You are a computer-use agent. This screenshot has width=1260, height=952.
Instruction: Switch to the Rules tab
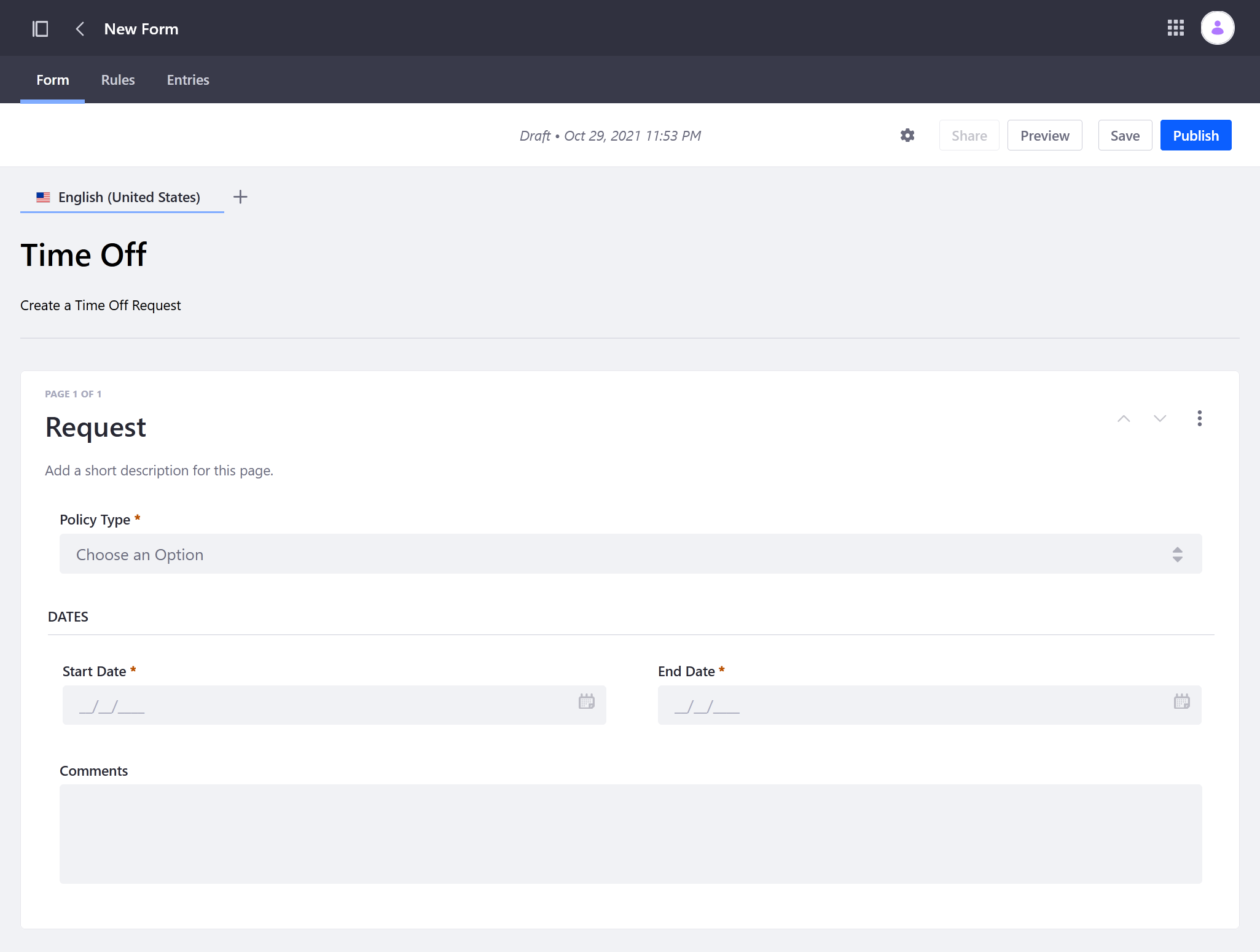[118, 80]
